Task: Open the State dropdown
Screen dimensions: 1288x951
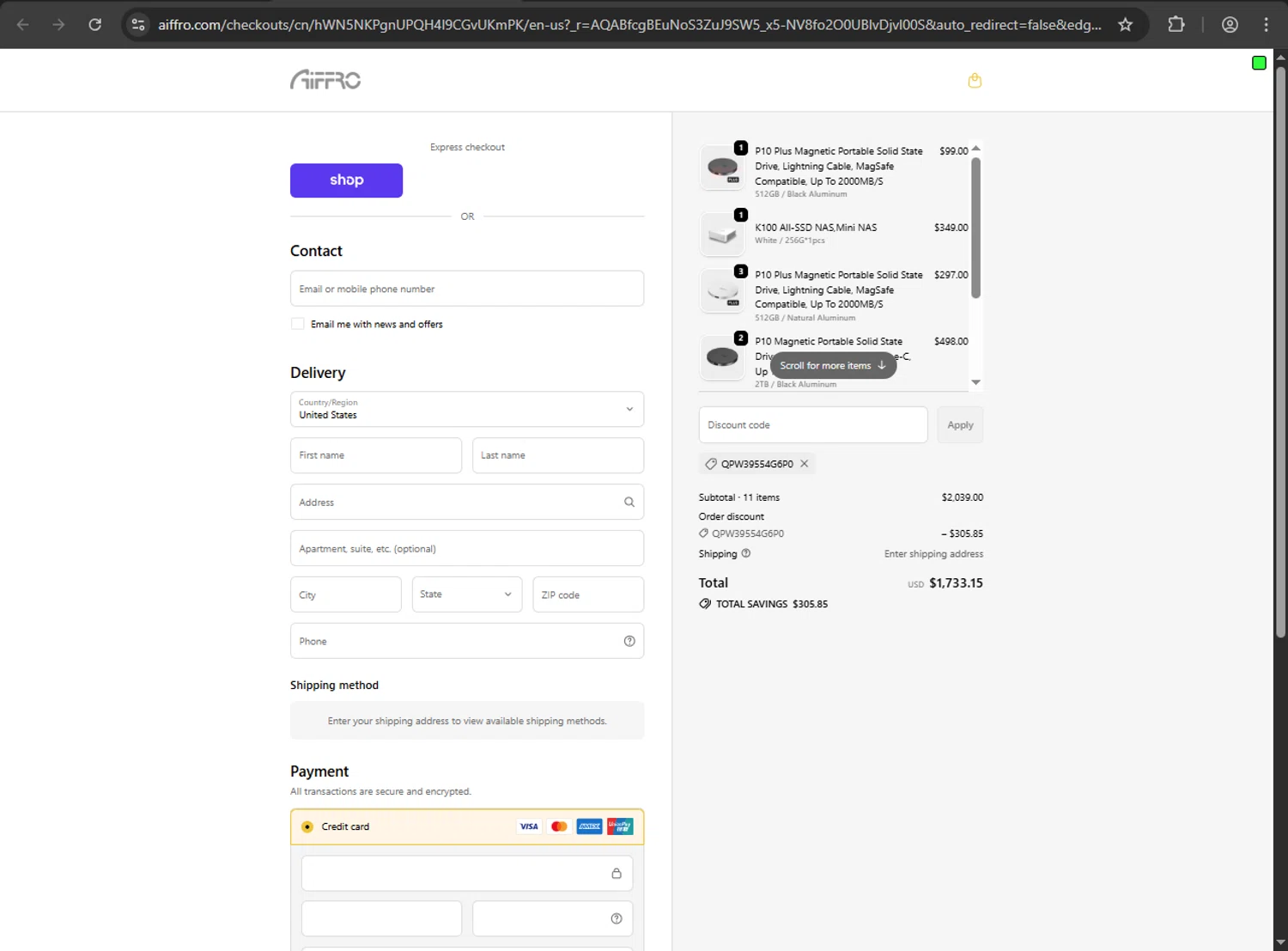Action: [467, 594]
